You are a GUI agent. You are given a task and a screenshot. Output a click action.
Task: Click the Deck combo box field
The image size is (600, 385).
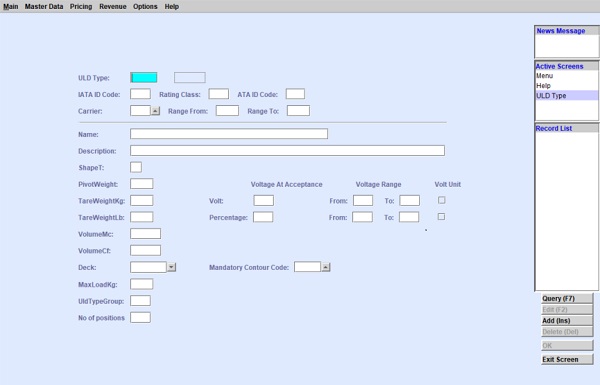148,267
